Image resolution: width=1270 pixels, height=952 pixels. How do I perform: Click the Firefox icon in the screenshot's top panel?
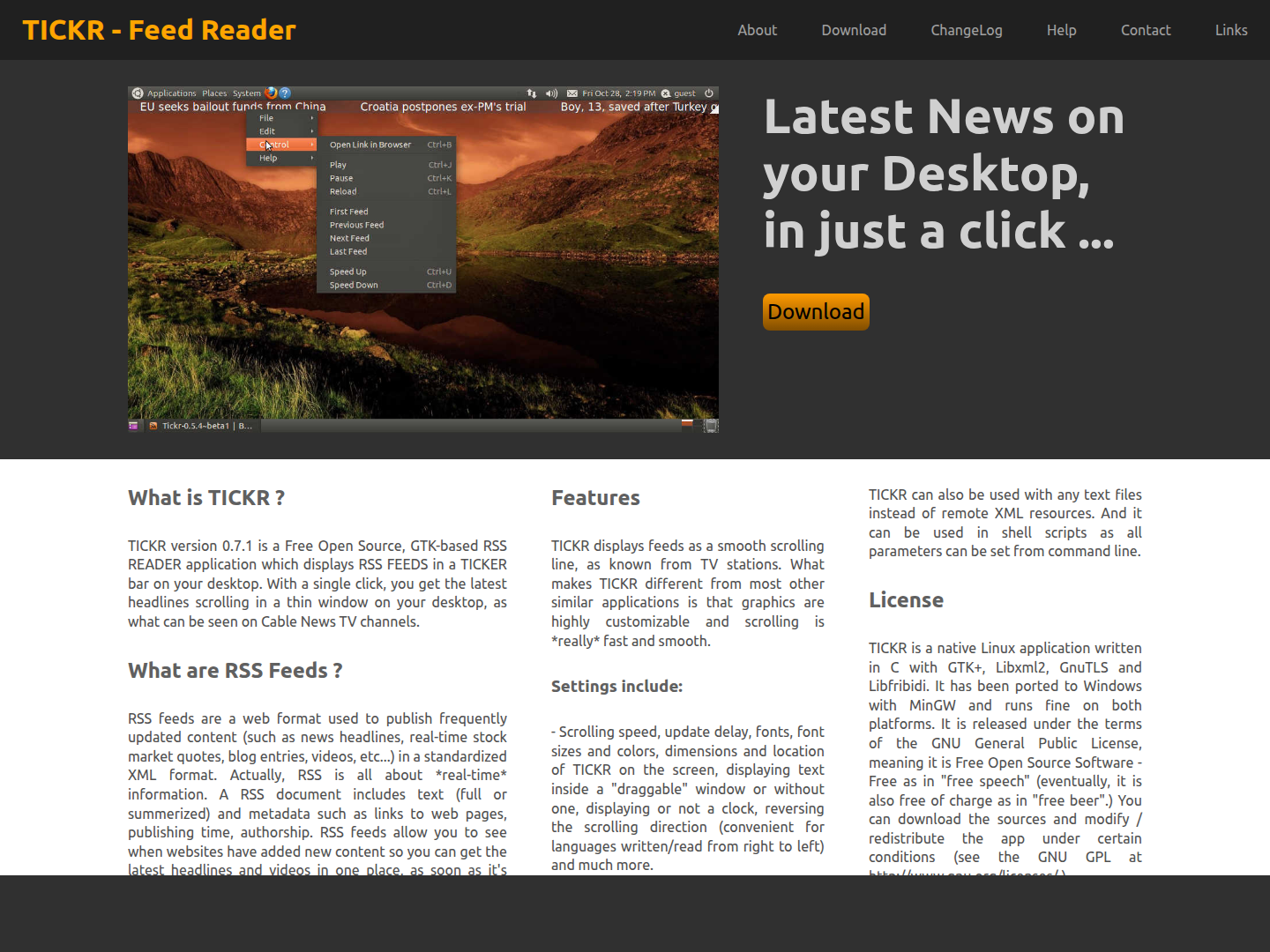pyautogui.click(x=271, y=93)
